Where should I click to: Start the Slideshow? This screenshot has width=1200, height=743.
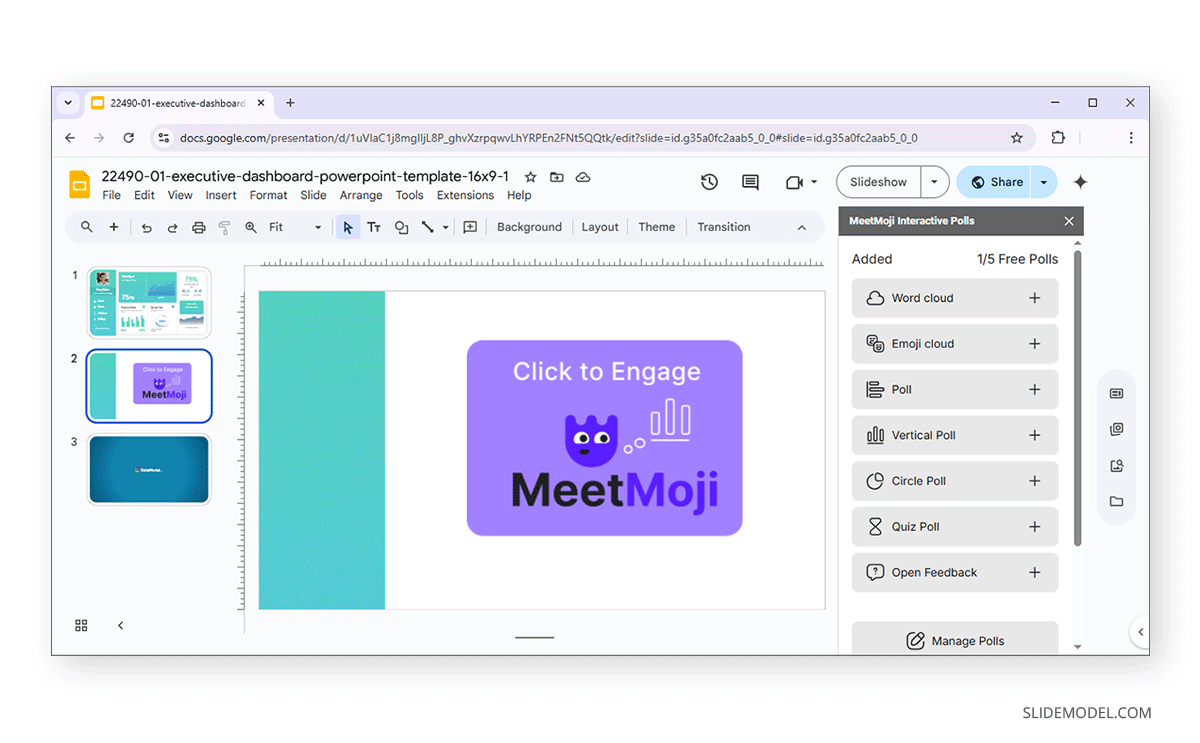[x=878, y=182]
